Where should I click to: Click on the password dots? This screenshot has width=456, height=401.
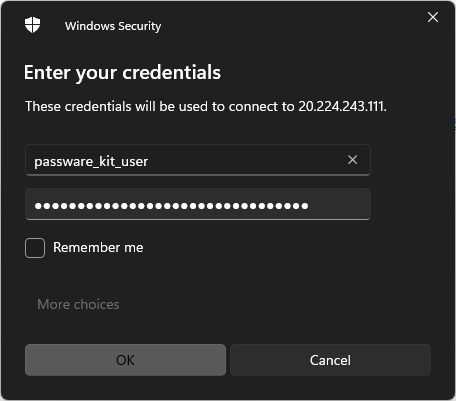tap(171, 206)
